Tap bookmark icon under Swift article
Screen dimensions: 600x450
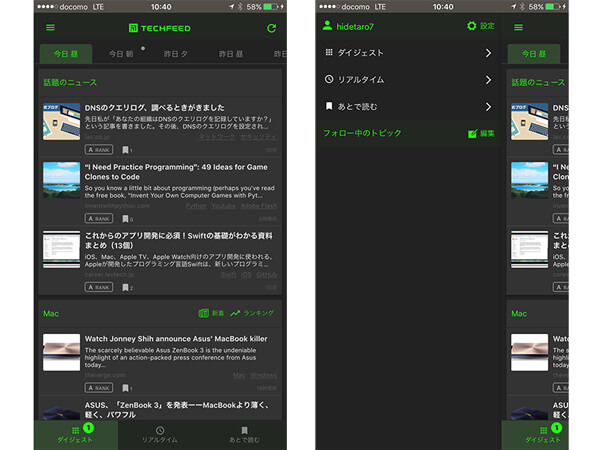[125, 287]
